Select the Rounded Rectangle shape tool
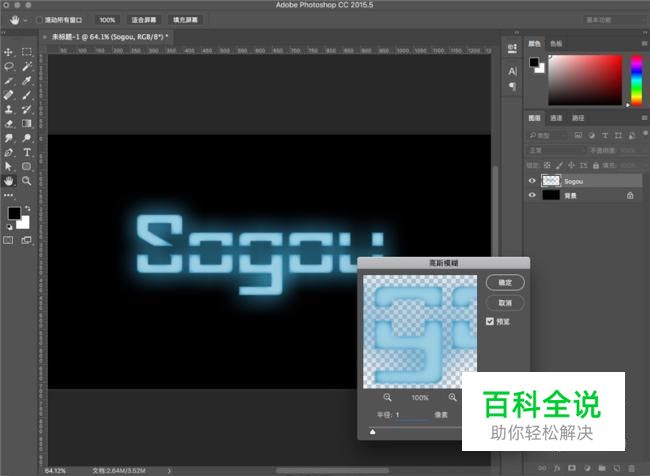Image resolution: width=650 pixels, height=476 pixels. 27,167
